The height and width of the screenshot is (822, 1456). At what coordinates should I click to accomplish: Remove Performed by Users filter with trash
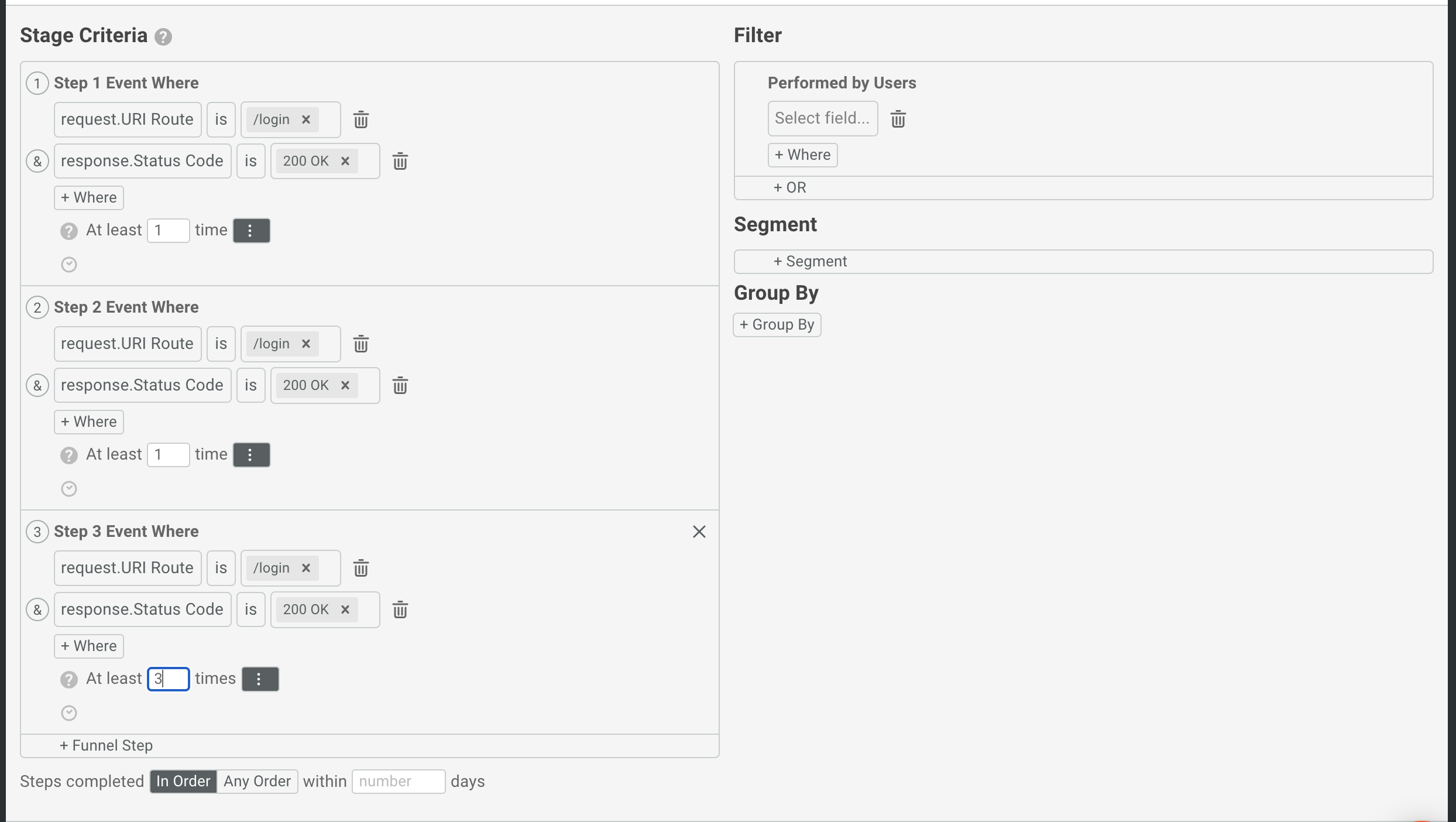898,119
